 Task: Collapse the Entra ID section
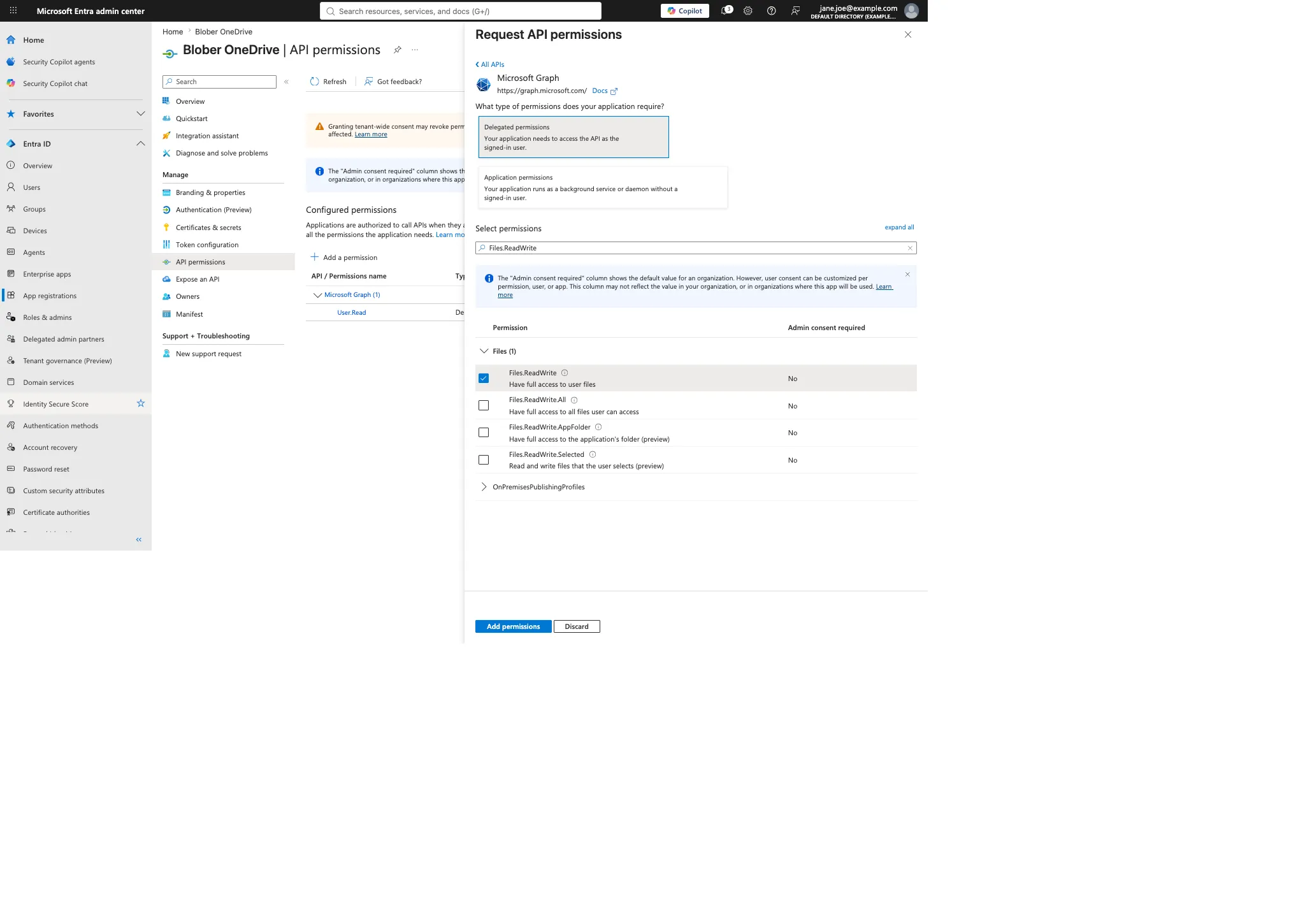point(141,144)
